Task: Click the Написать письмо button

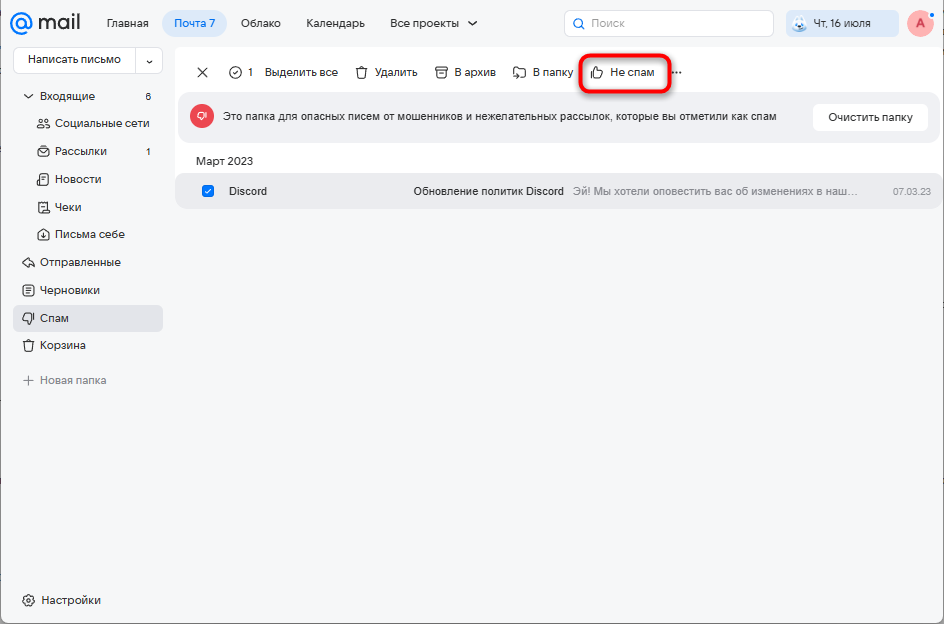Action: [x=75, y=60]
